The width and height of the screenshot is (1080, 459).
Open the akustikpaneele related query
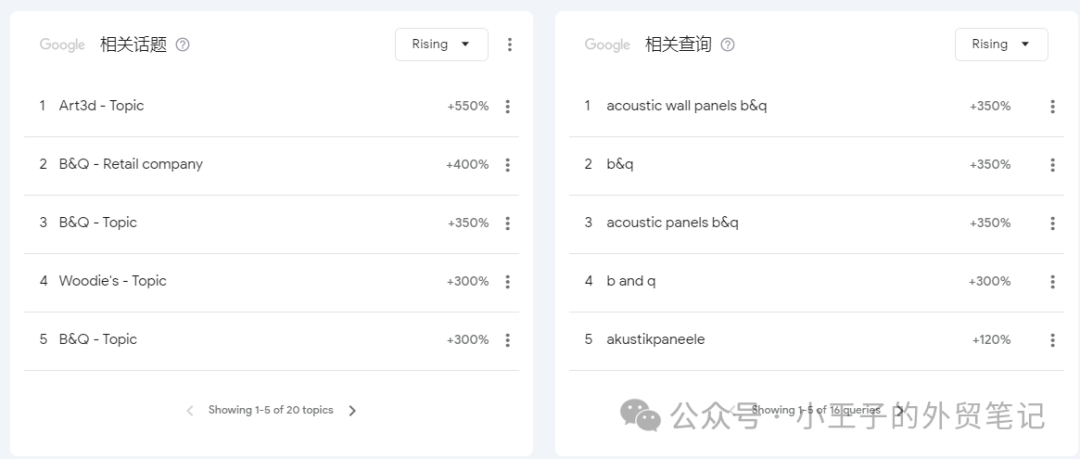coord(655,340)
